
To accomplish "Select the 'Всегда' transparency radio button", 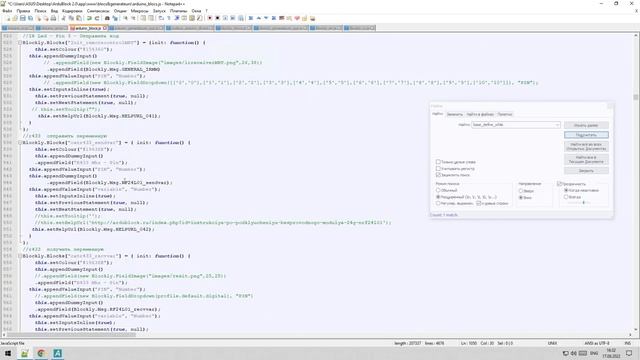I will (566, 197).
